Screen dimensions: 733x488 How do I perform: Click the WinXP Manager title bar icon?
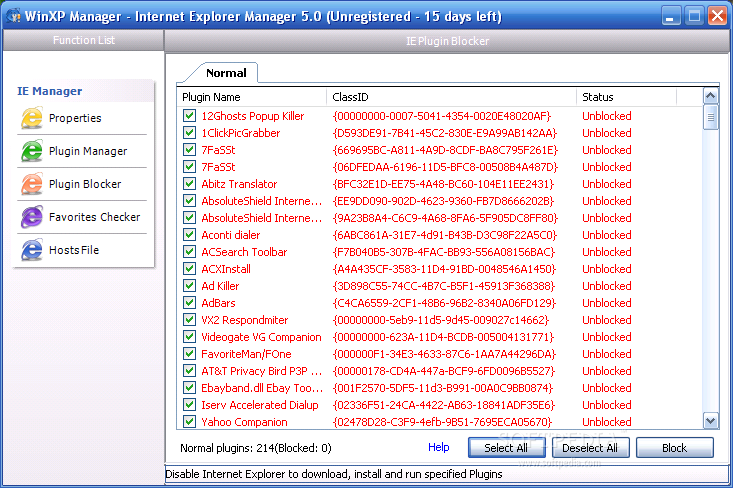click(x=14, y=16)
